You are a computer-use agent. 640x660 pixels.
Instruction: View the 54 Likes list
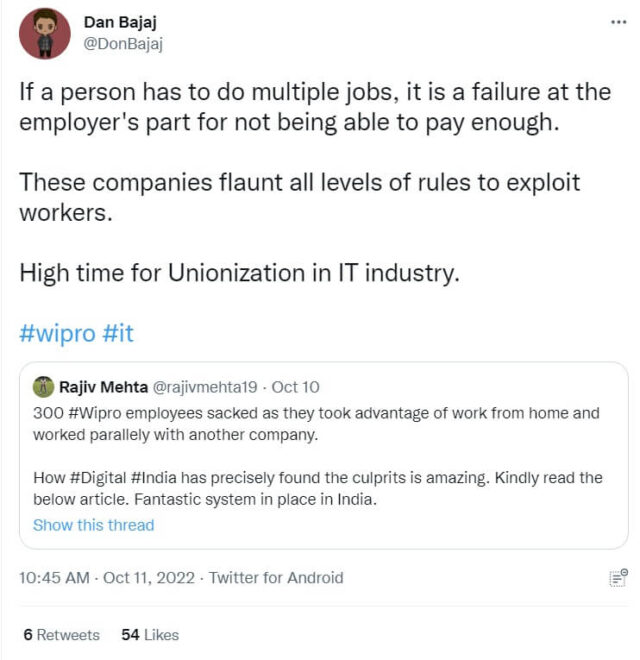coord(150,635)
